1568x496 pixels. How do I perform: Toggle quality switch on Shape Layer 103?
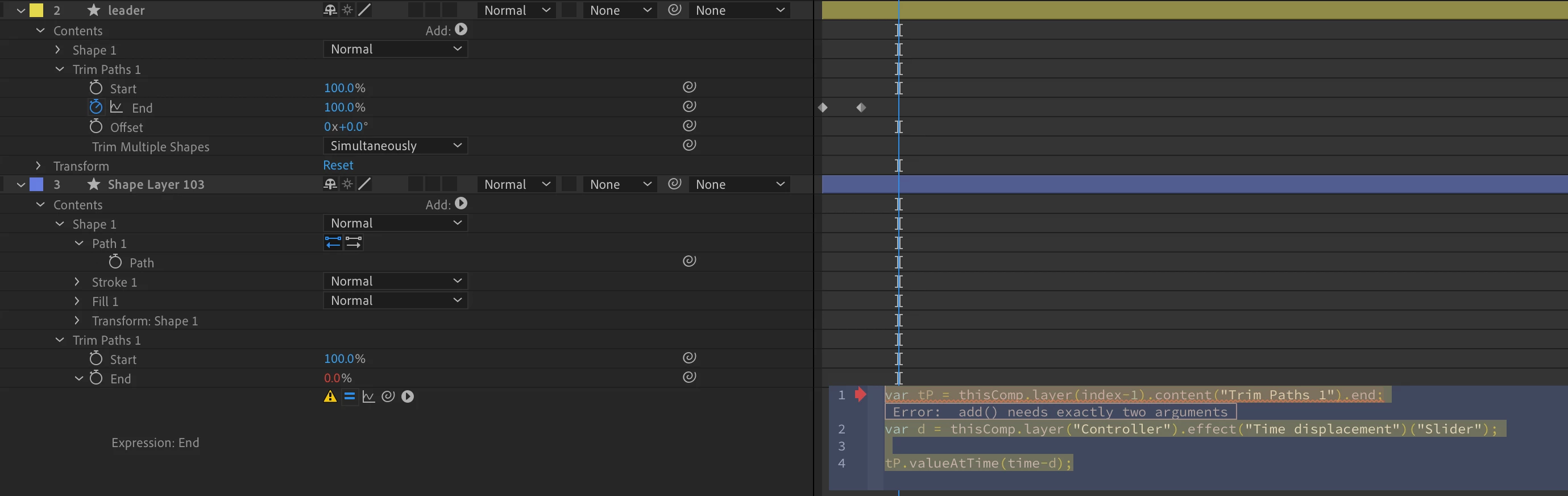pos(364,184)
